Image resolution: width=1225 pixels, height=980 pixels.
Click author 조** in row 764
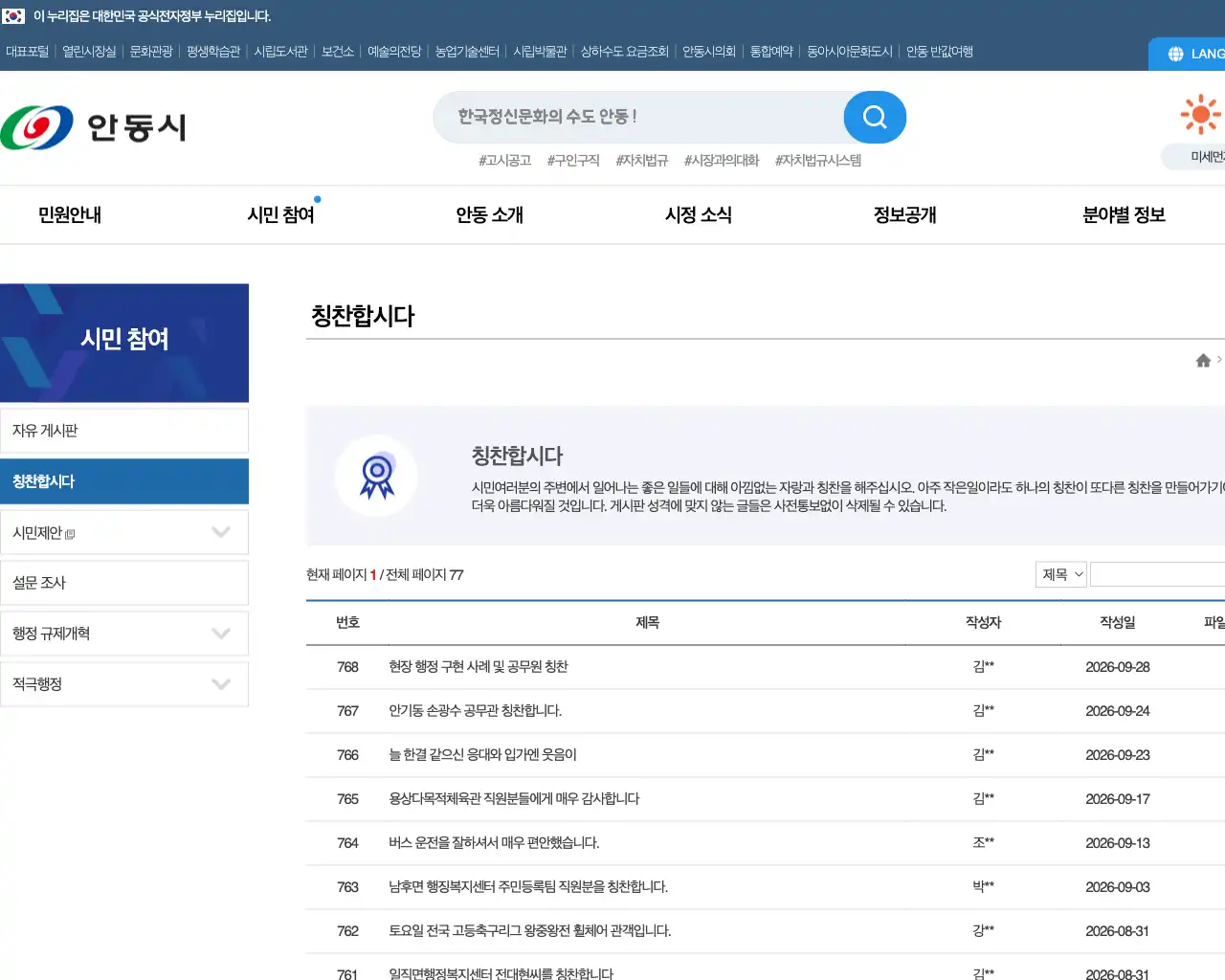click(x=984, y=843)
